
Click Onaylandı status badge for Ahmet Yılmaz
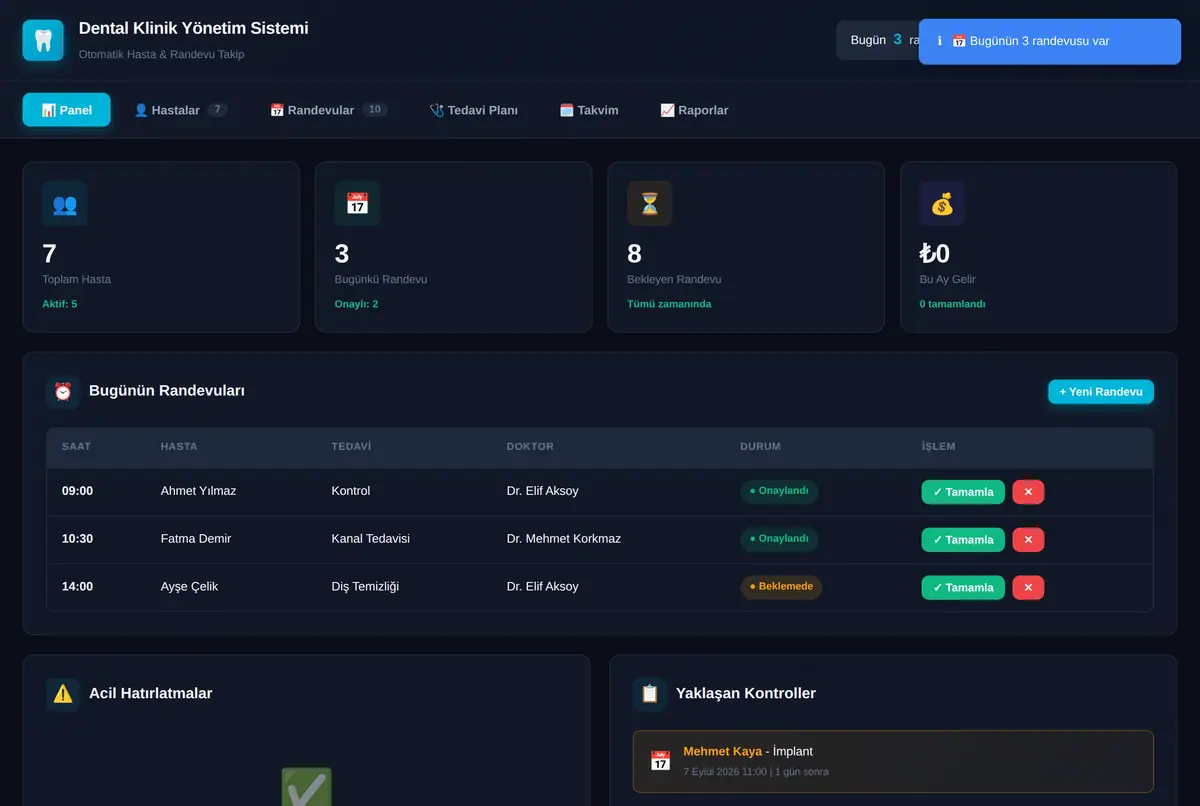point(779,491)
